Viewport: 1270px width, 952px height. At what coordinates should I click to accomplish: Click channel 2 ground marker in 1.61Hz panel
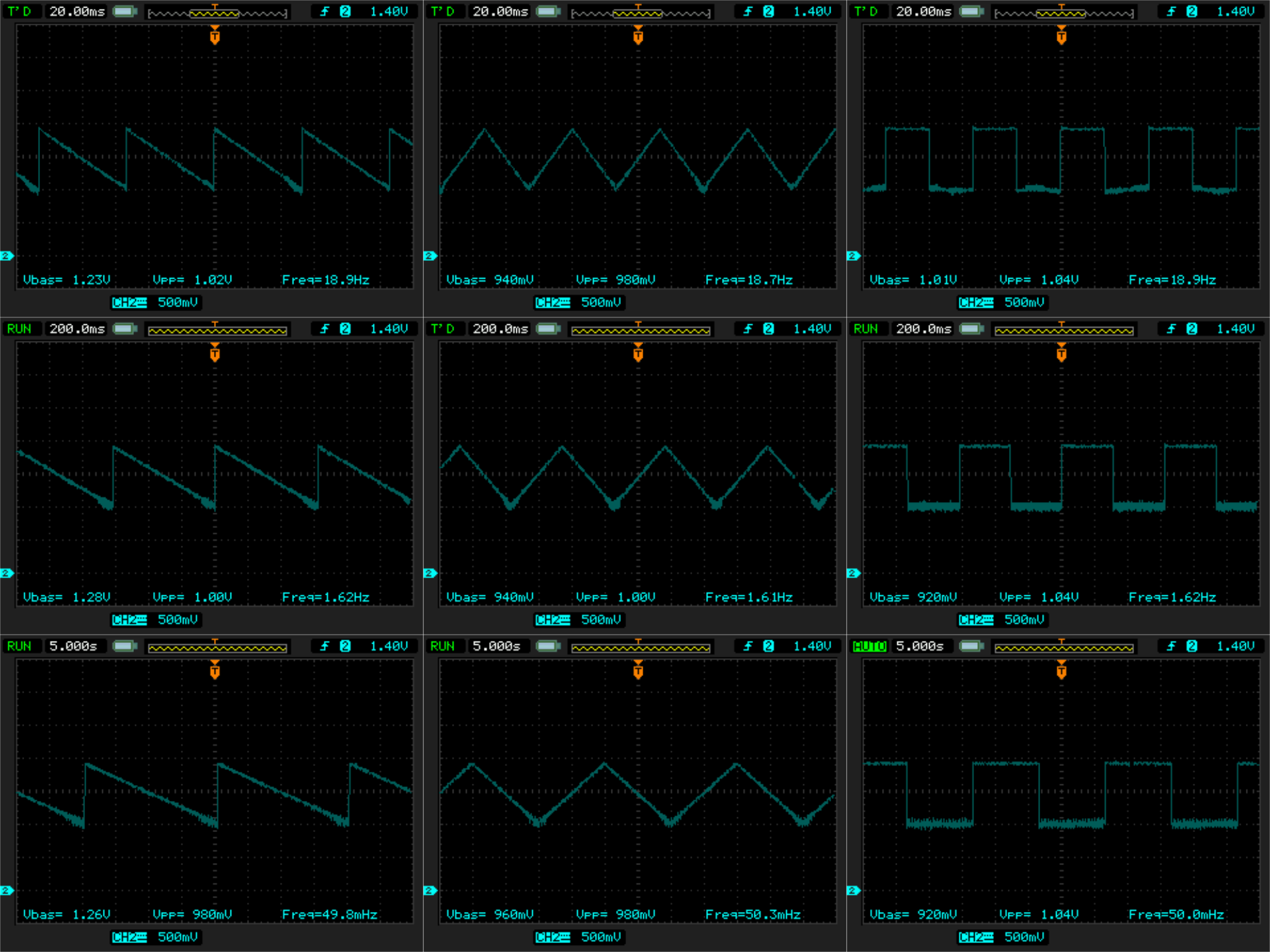[x=431, y=573]
